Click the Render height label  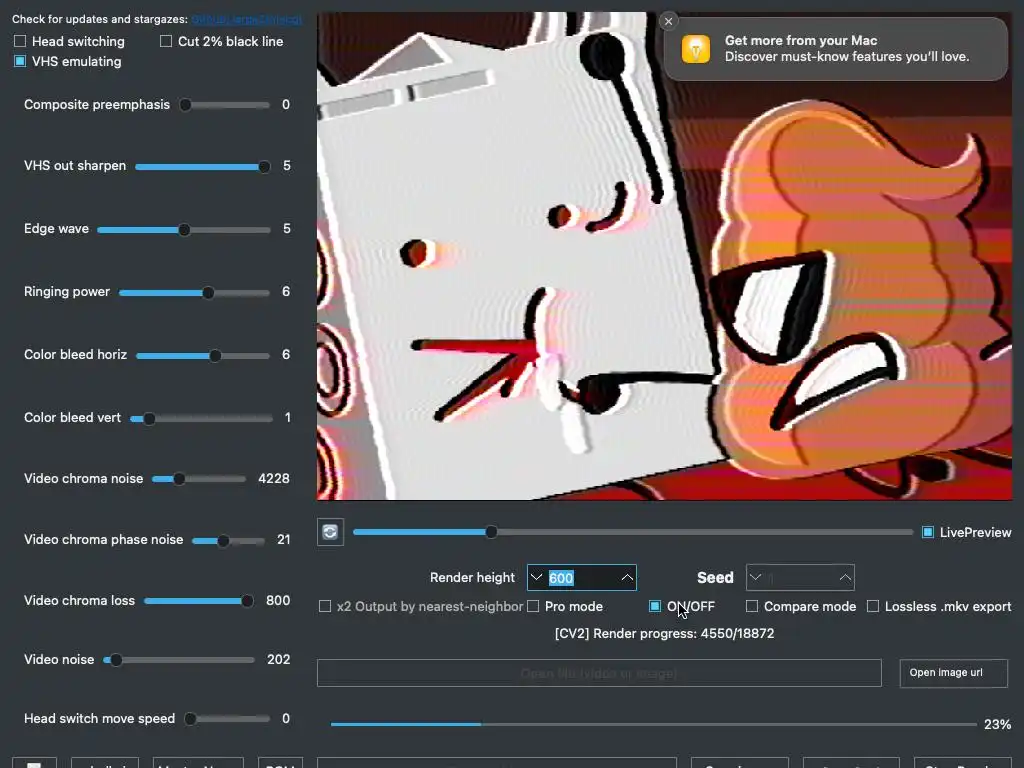tap(472, 577)
